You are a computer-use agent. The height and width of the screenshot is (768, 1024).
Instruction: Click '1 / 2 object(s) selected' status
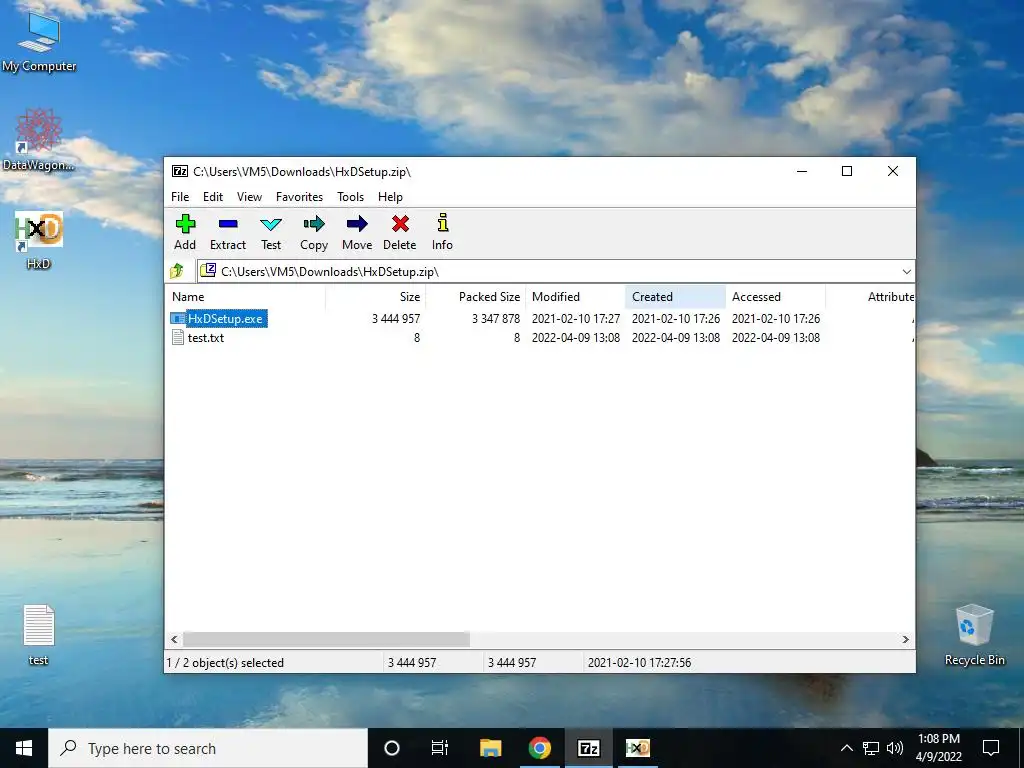[225, 663]
